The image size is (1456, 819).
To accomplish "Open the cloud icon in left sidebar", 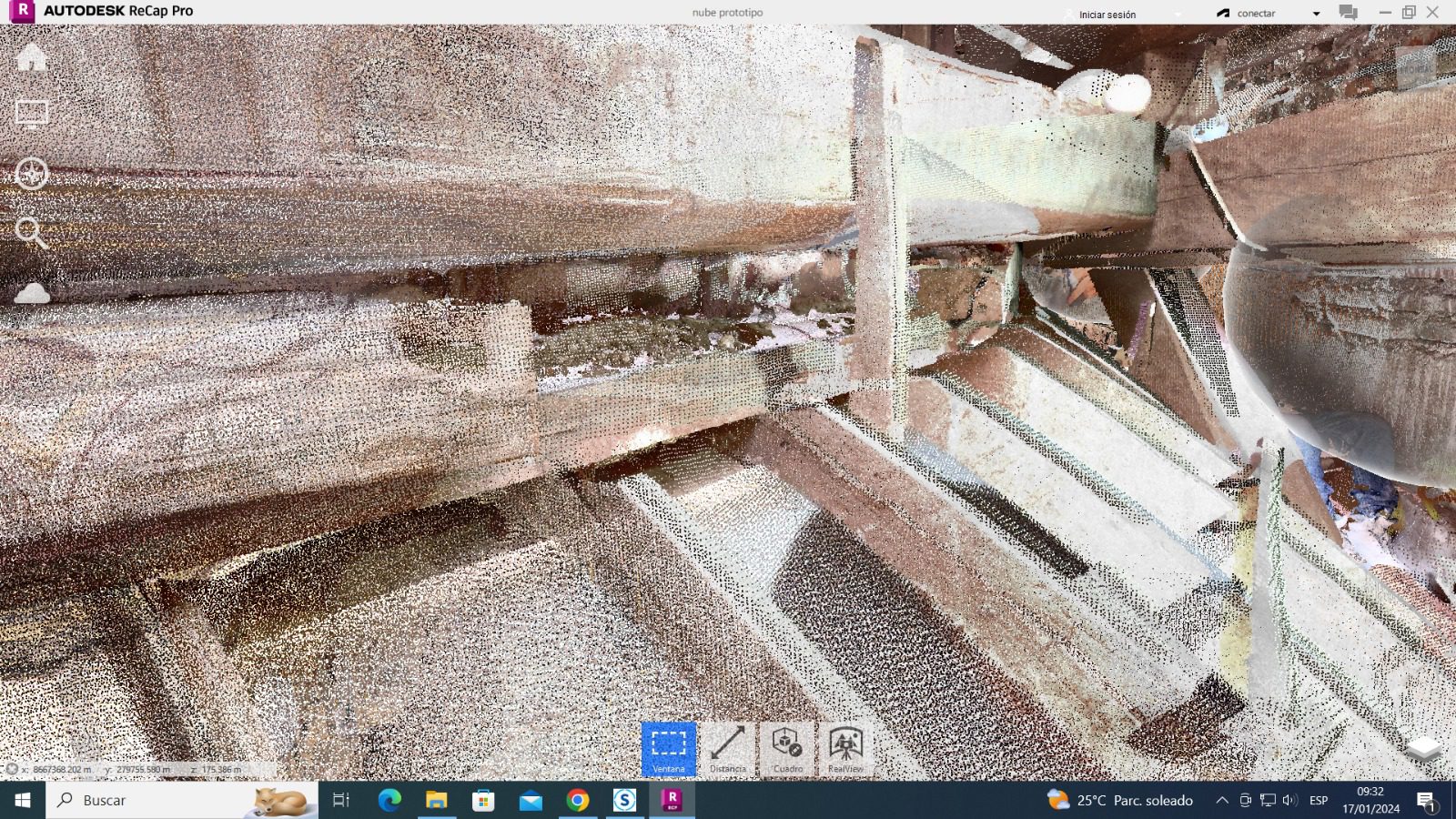I will coord(32,293).
